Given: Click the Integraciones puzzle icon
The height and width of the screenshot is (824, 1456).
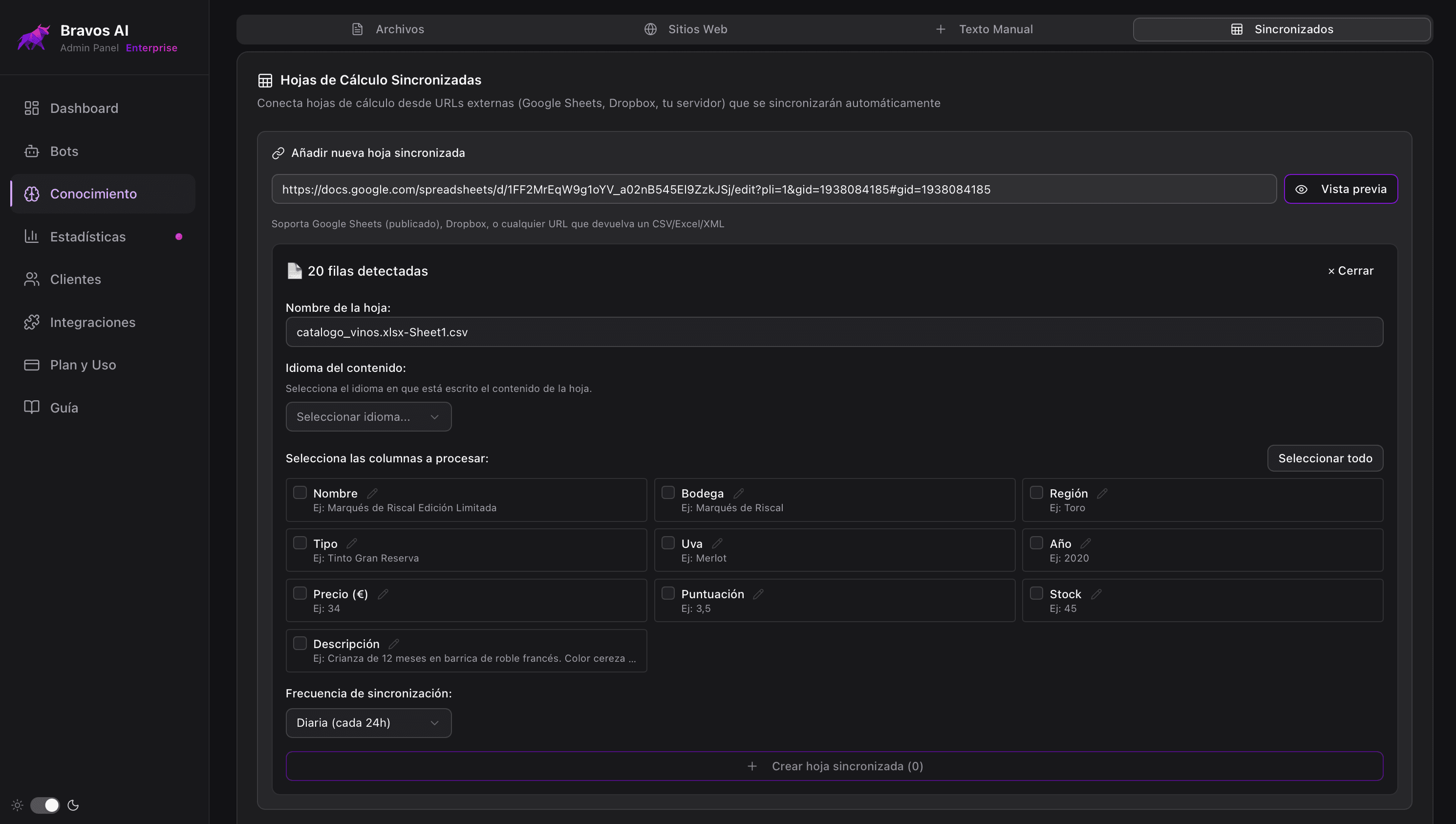Looking at the screenshot, I should click(32, 322).
